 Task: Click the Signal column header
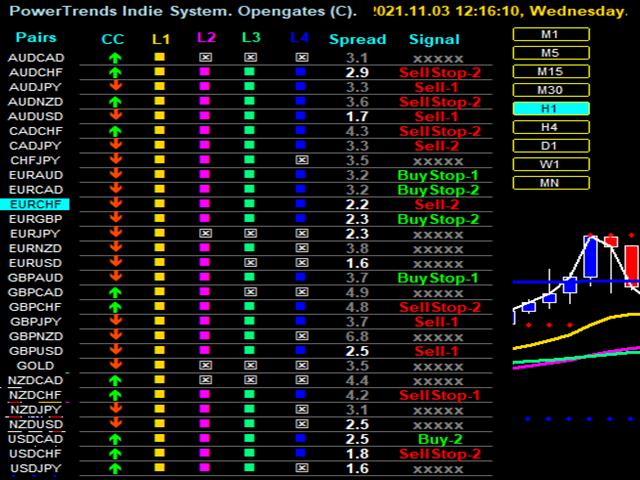point(434,39)
